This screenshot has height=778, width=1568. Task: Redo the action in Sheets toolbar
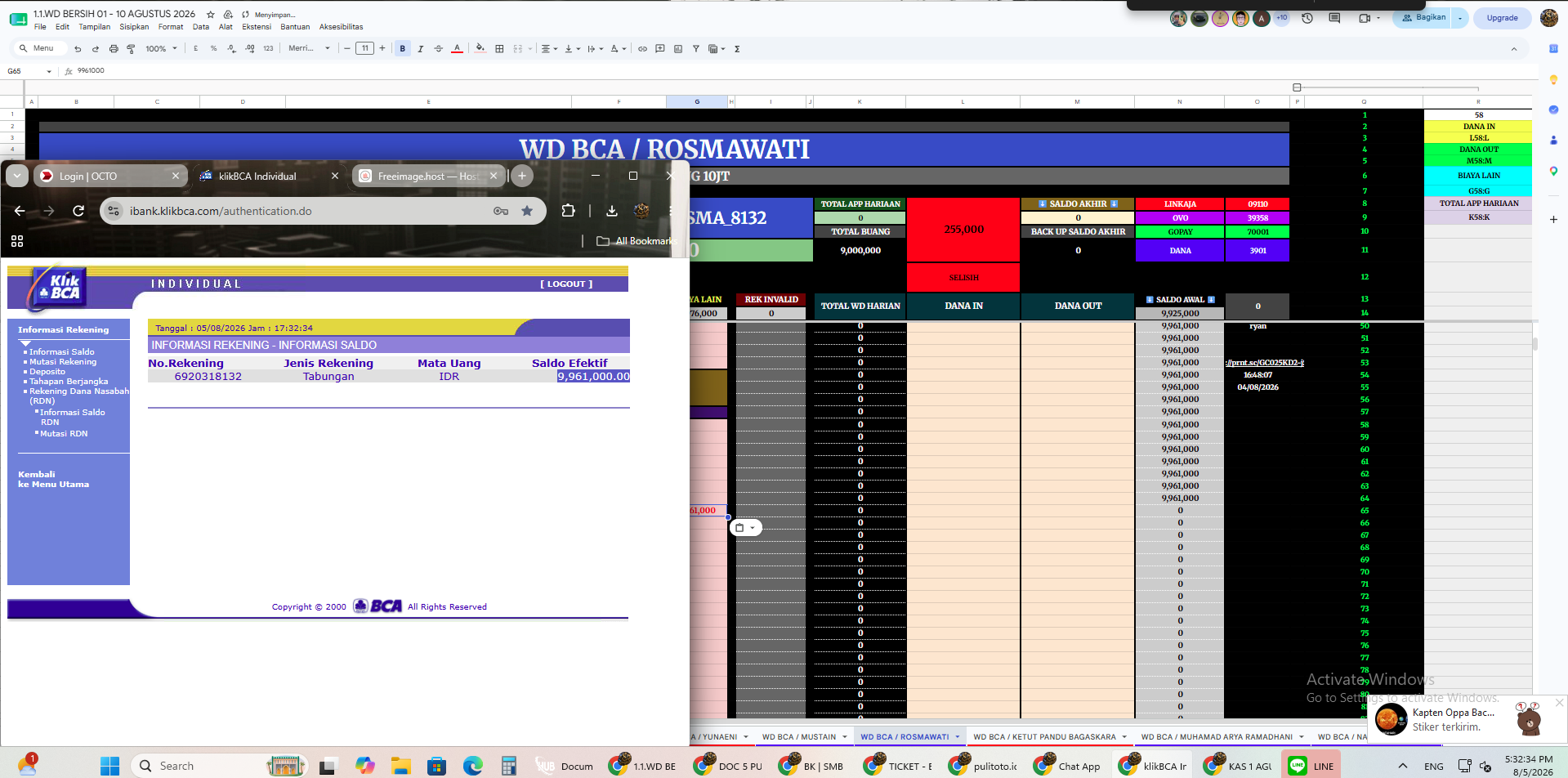click(96, 49)
